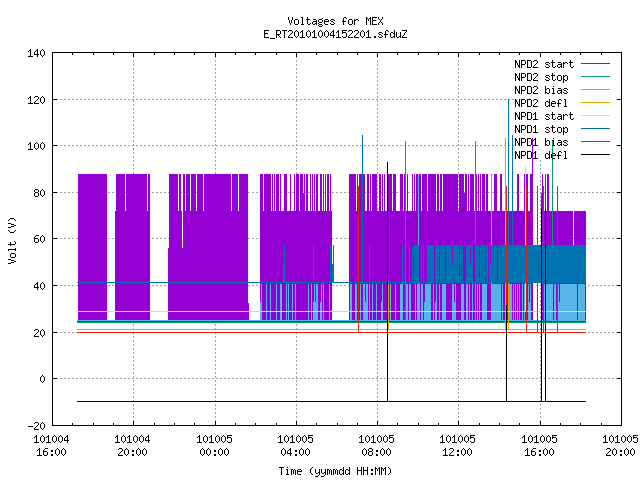Click the 'NPD2 bias' legend label

[541, 90]
